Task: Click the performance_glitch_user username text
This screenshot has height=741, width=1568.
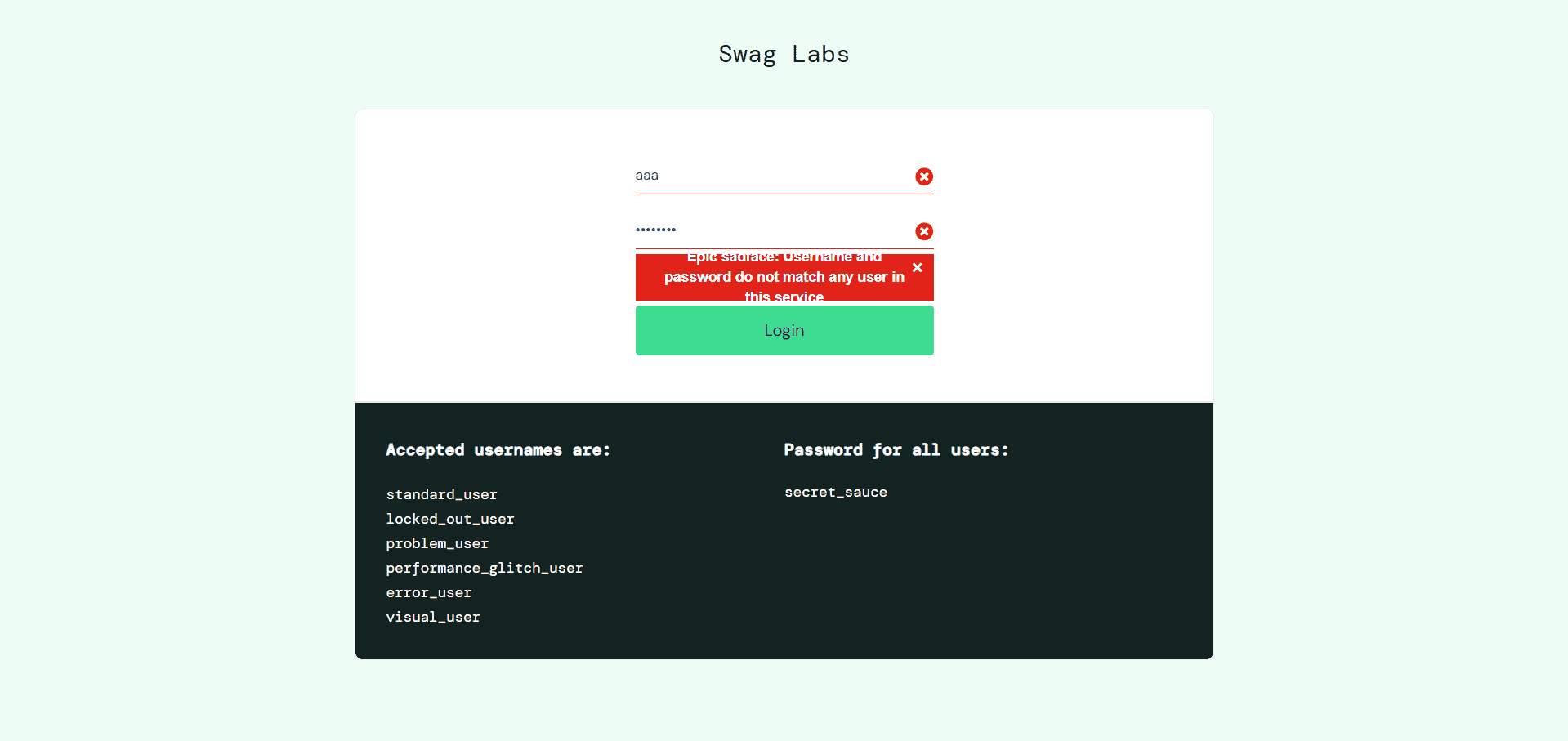Action: 485,568
